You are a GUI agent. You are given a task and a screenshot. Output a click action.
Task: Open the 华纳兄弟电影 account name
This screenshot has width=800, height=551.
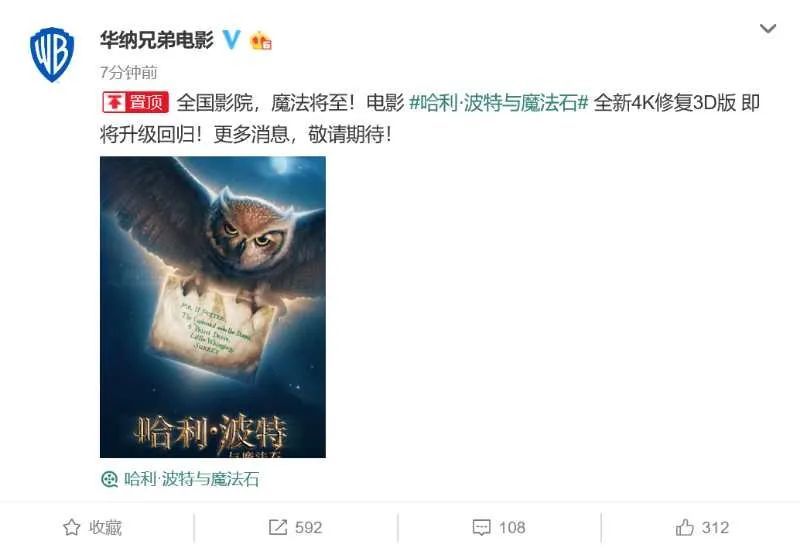157,40
